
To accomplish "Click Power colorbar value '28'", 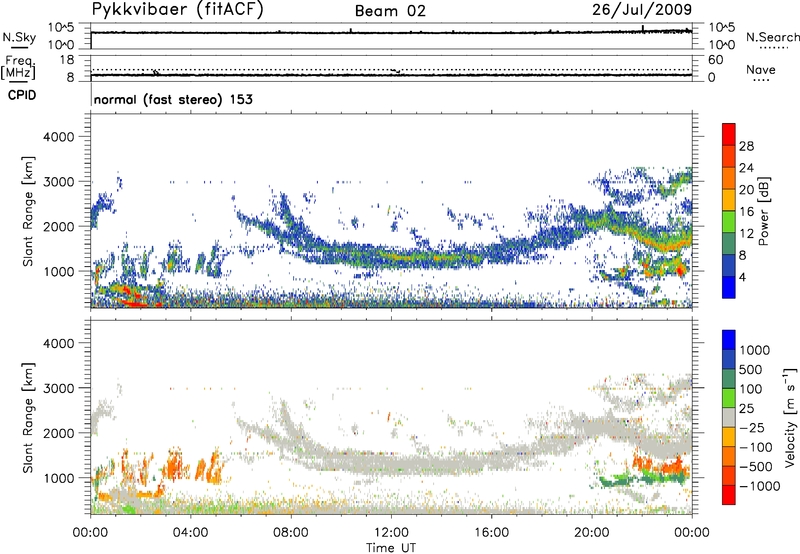I will coord(746,146).
